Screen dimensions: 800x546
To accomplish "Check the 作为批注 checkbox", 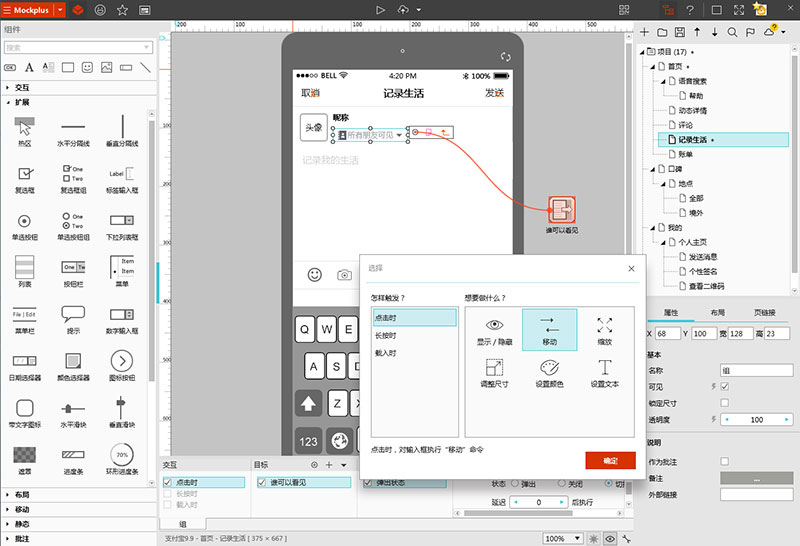I will coord(725,461).
